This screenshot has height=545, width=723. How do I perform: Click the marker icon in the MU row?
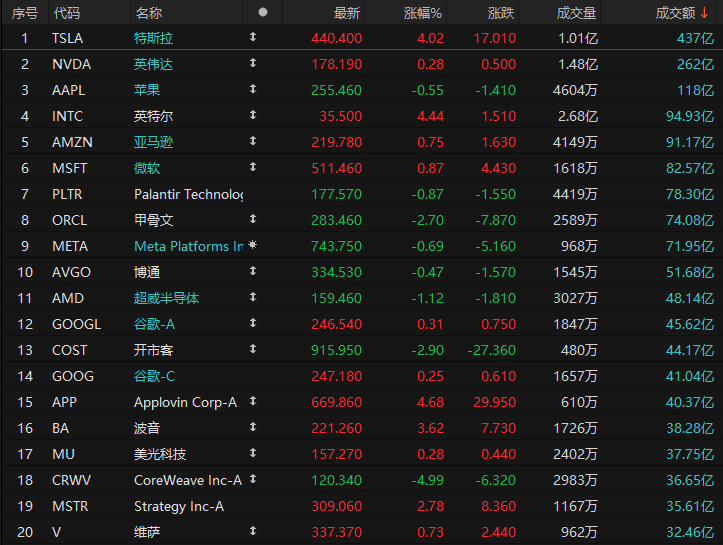click(x=253, y=453)
